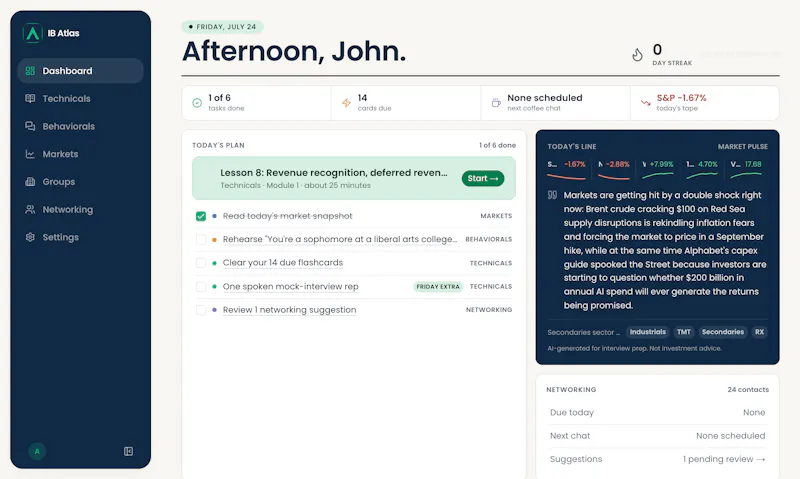Click the MARKET PULSE label
This screenshot has height=479, width=800.
pyautogui.click(x=742, y=146)
